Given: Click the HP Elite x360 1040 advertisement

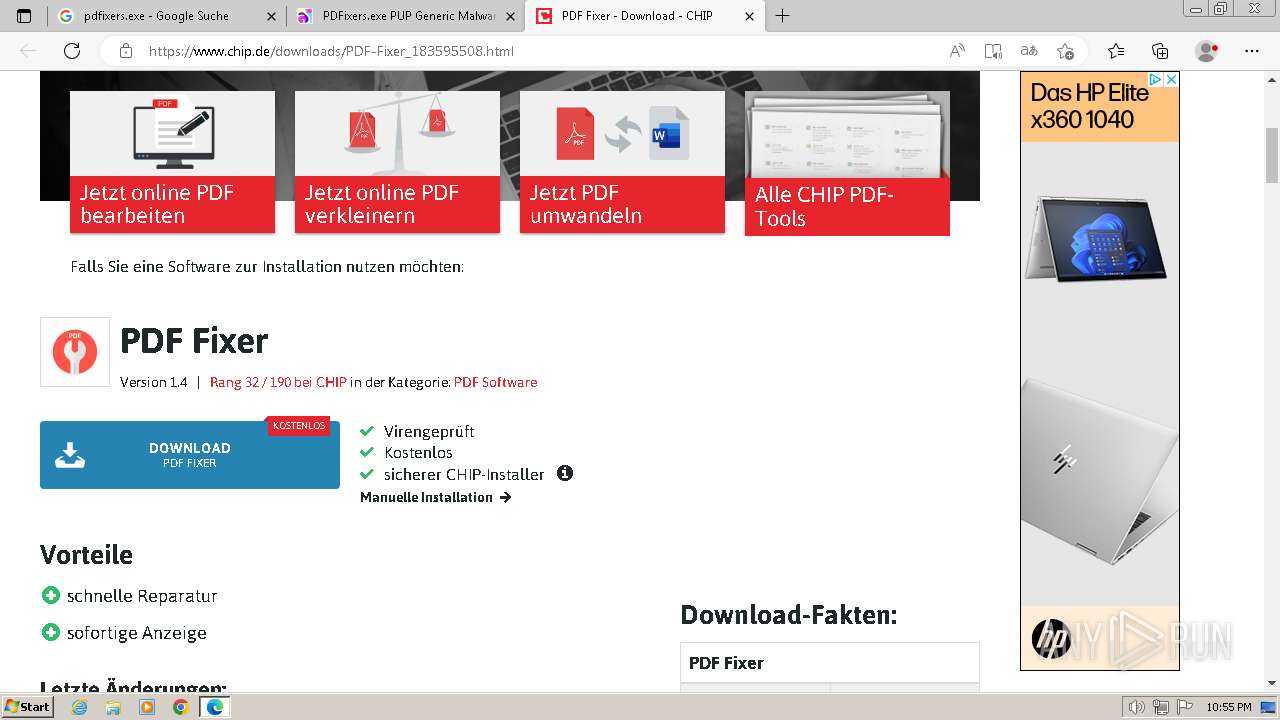Looking at the screenshot, I should [x=1099, y=370].
